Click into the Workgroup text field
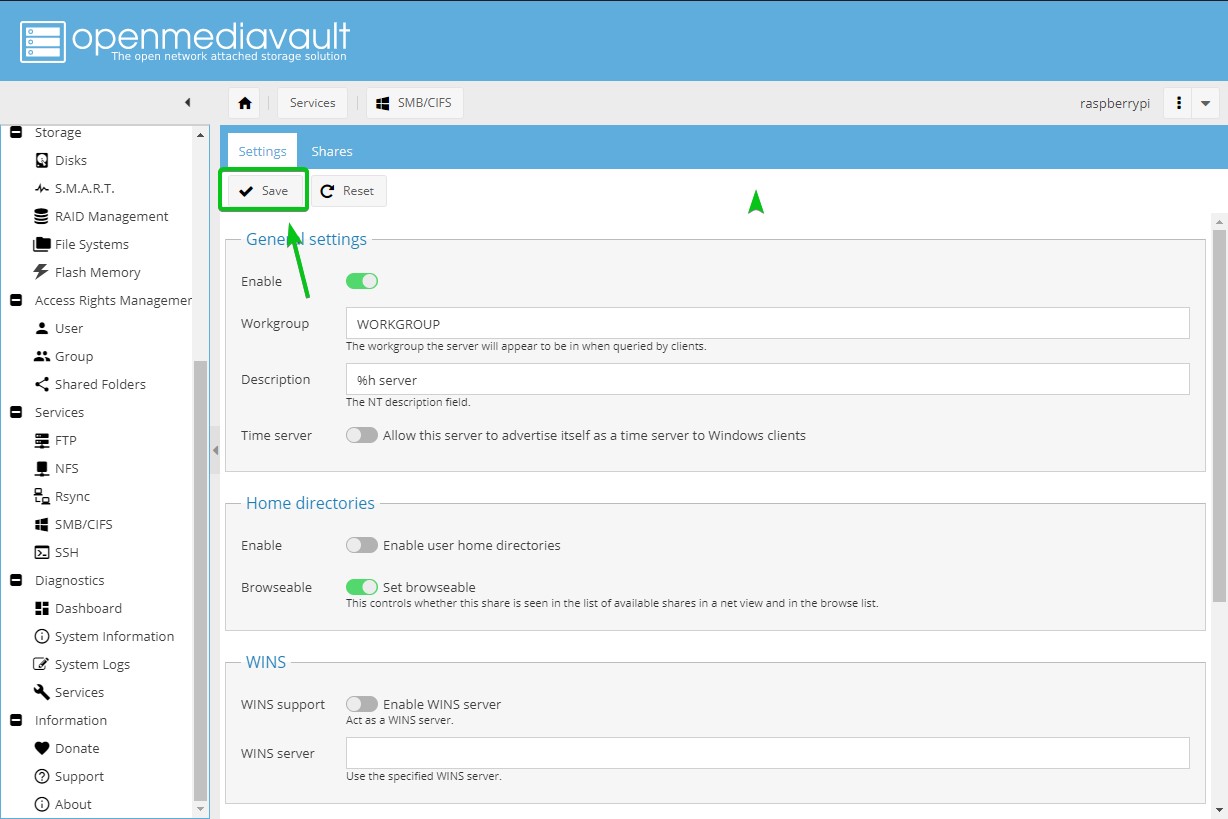 tap(767, 324)
